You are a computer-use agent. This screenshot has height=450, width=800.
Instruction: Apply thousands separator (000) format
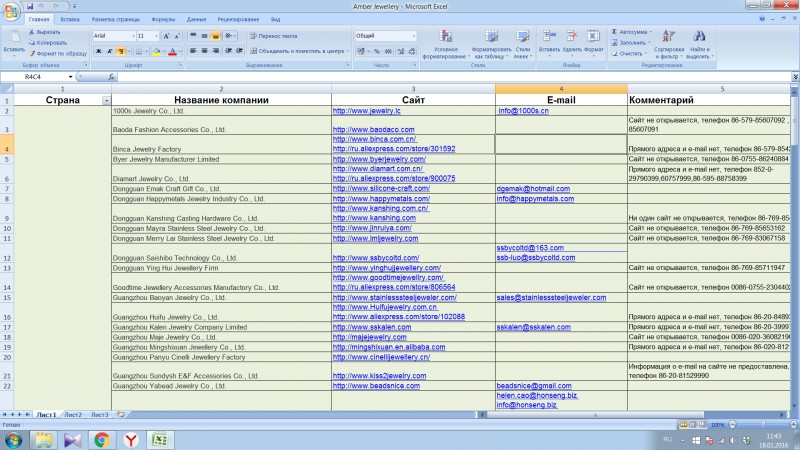pyautogui.click(x=388, y=51)
